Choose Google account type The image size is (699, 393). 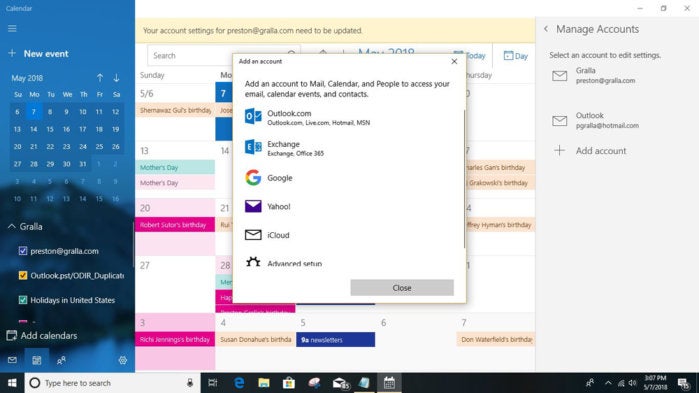pos(349,178)
